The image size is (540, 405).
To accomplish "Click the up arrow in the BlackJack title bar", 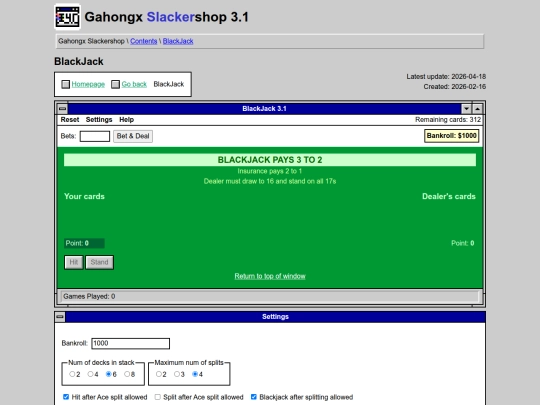I will (x=477, y=109).
